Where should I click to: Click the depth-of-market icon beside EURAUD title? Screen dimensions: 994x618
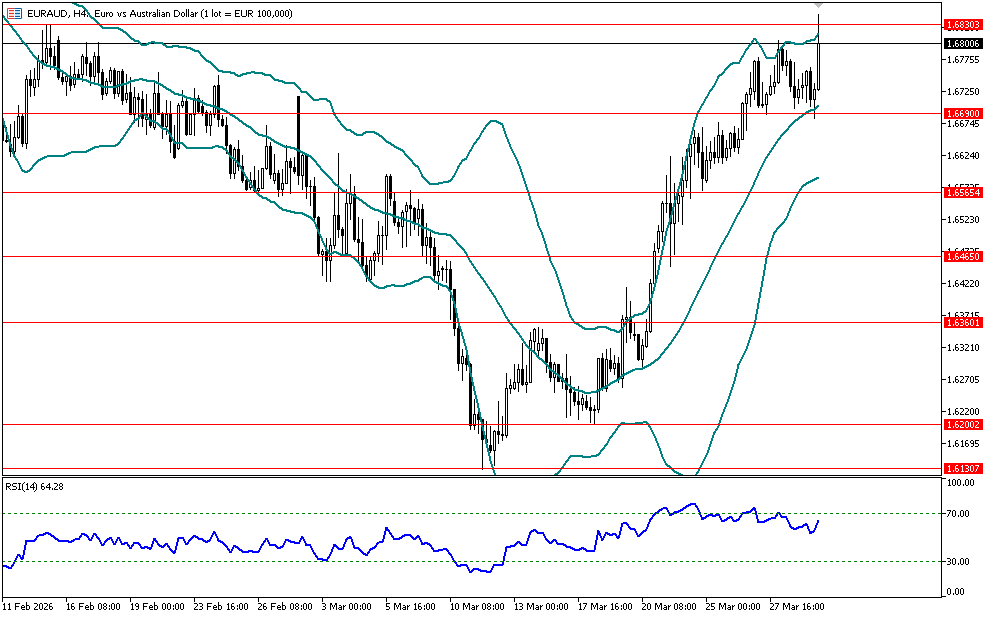coord(14,13)
